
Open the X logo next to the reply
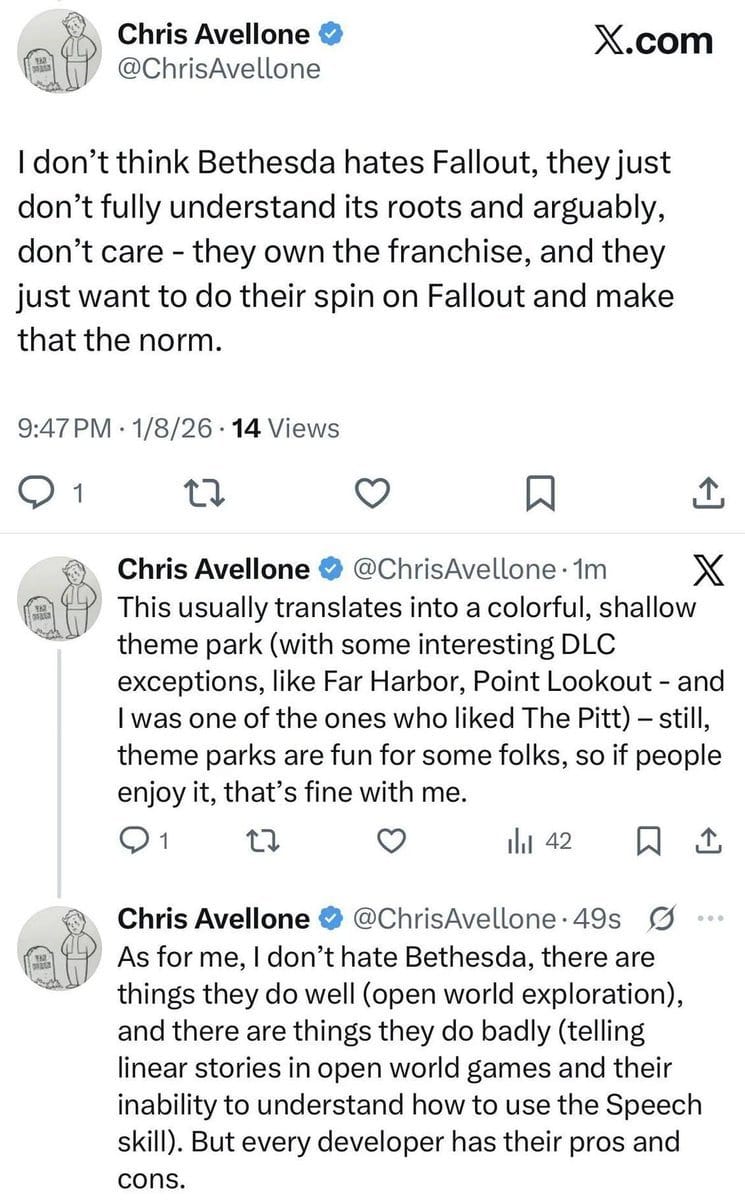click(708, 571)
